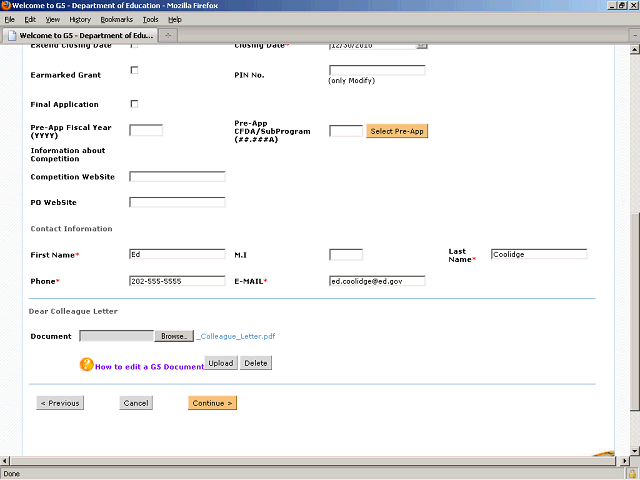Screen dimensions: 640x480
Task: Open the tab list dropdown arrow
Action: (x=635, y=36)
